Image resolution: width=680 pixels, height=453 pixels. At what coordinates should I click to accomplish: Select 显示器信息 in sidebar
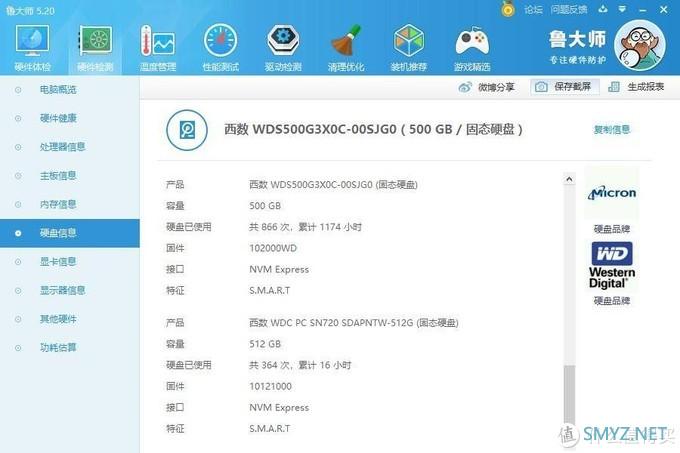pos(62,290)
